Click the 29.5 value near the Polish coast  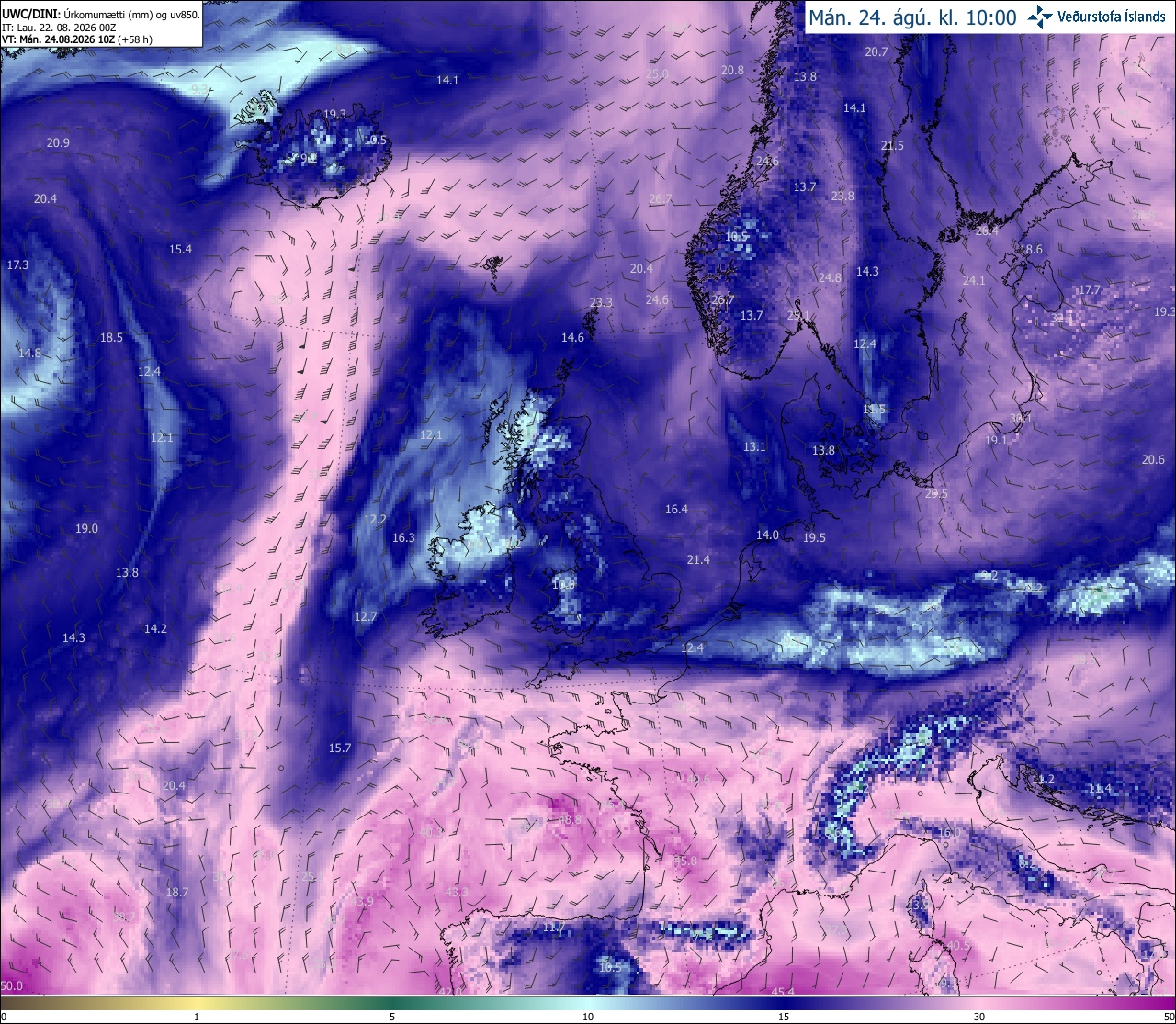tap(935, 494)
